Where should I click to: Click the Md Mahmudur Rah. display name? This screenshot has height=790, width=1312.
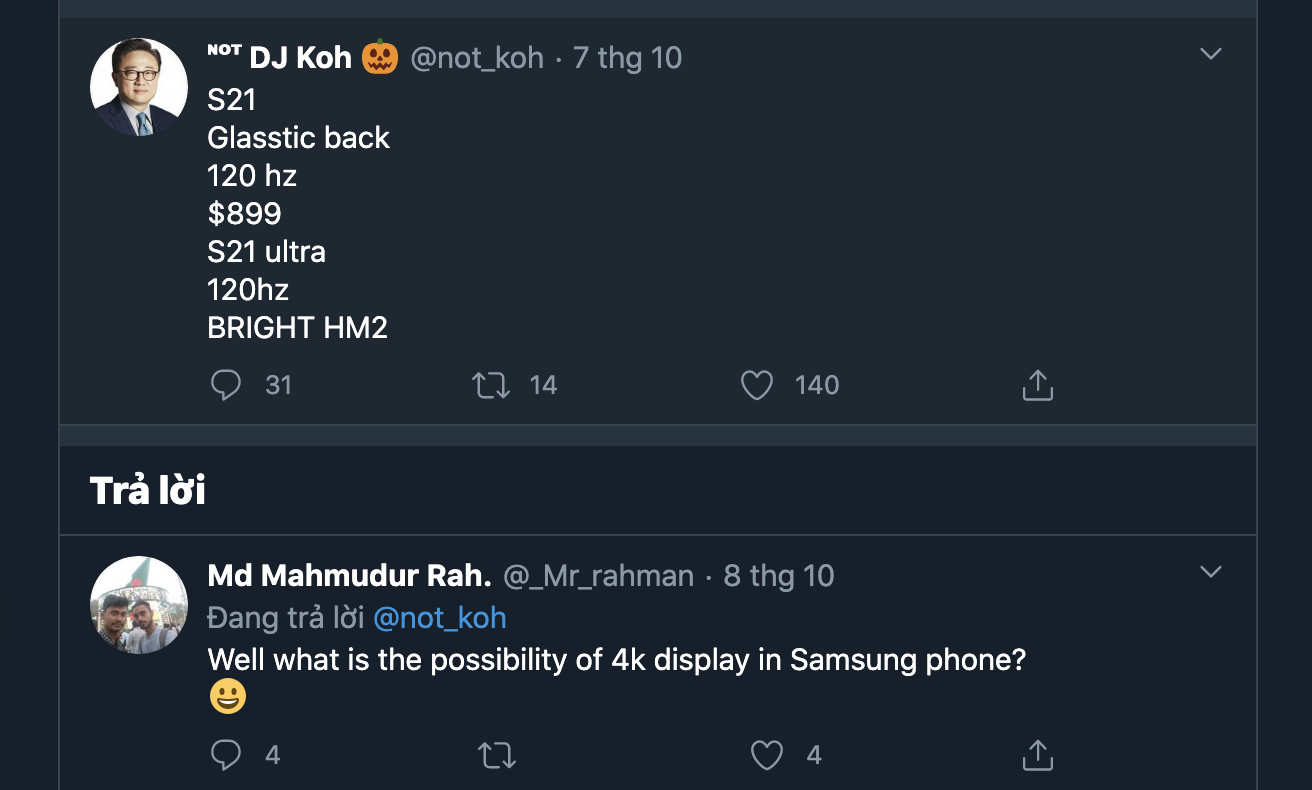[x=349, y=576]
